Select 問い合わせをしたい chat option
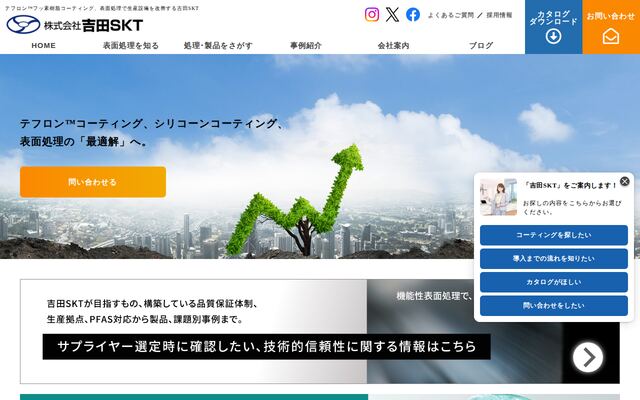This screenshot has width=640, height=400. (554, 306)
